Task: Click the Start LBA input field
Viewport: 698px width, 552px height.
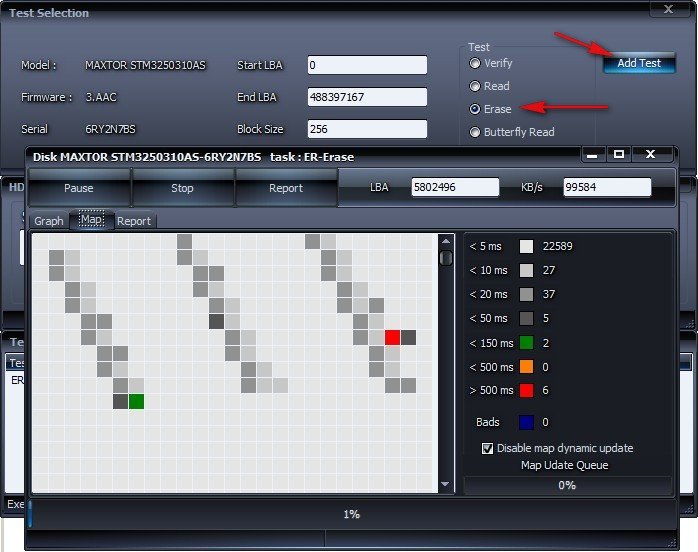Action: pos(367,65)
